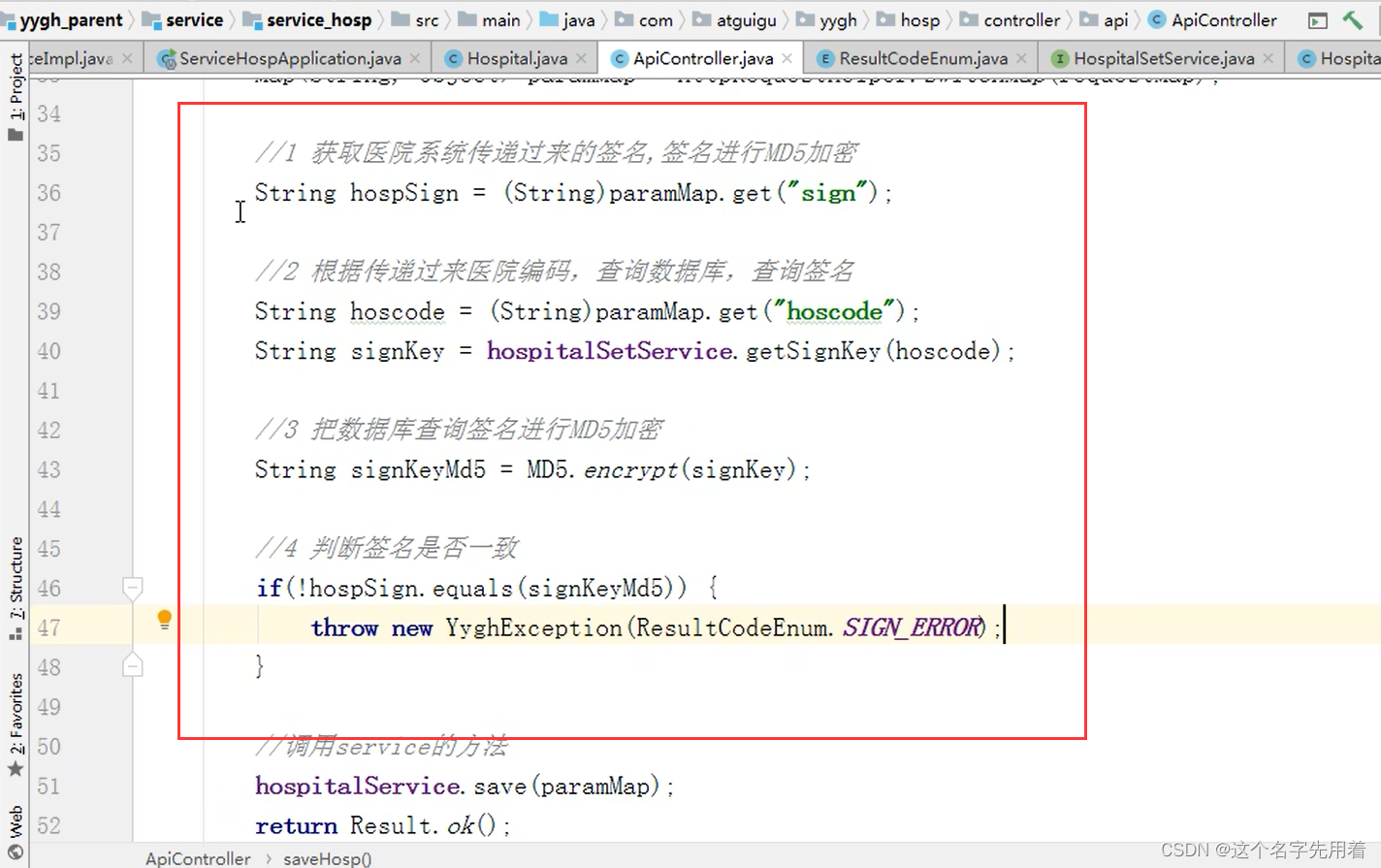
Task: Click the service module in the navigation bar
Action: point(184,20)
